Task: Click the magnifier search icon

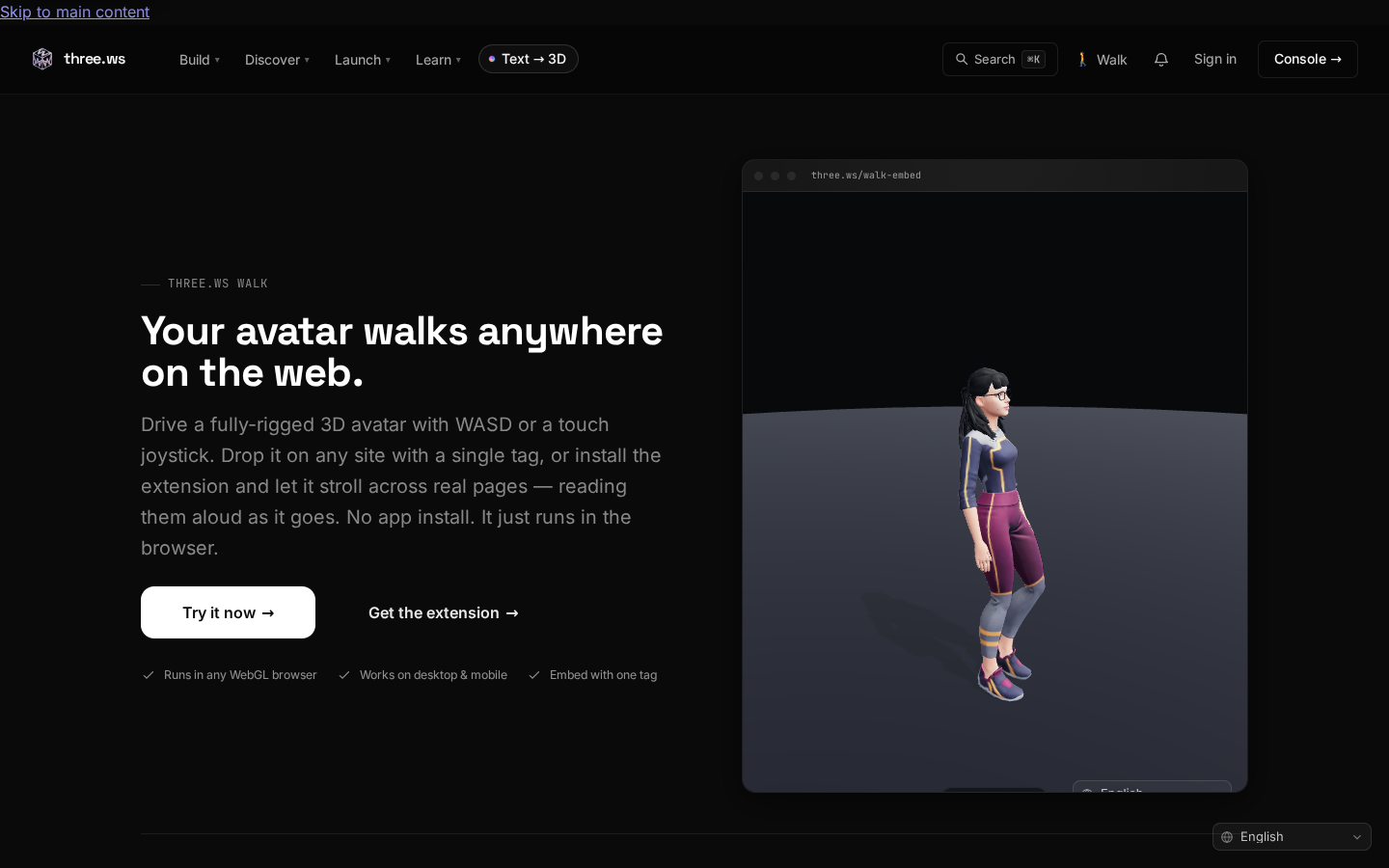Action: point(962,59)
